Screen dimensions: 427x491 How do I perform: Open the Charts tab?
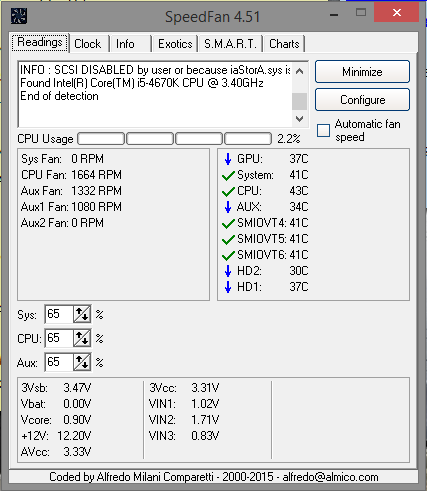click(284, 44)
